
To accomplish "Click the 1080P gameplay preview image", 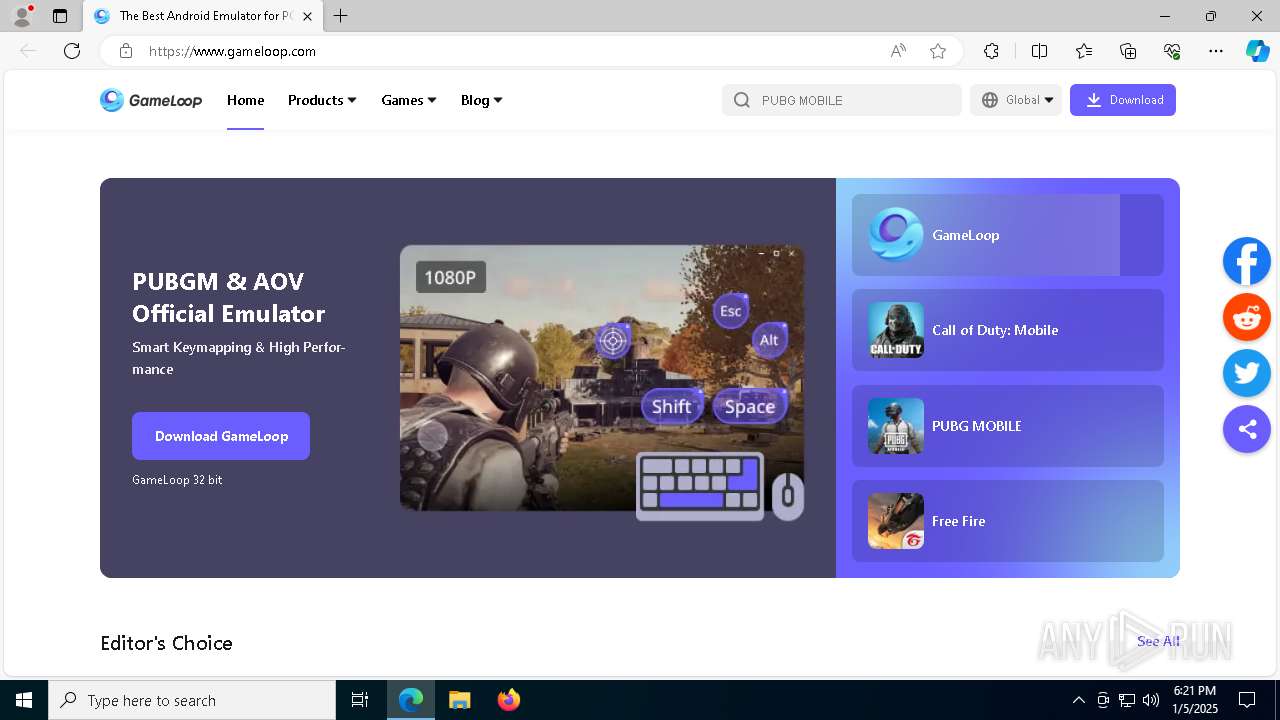I will [x=602, y=378].
